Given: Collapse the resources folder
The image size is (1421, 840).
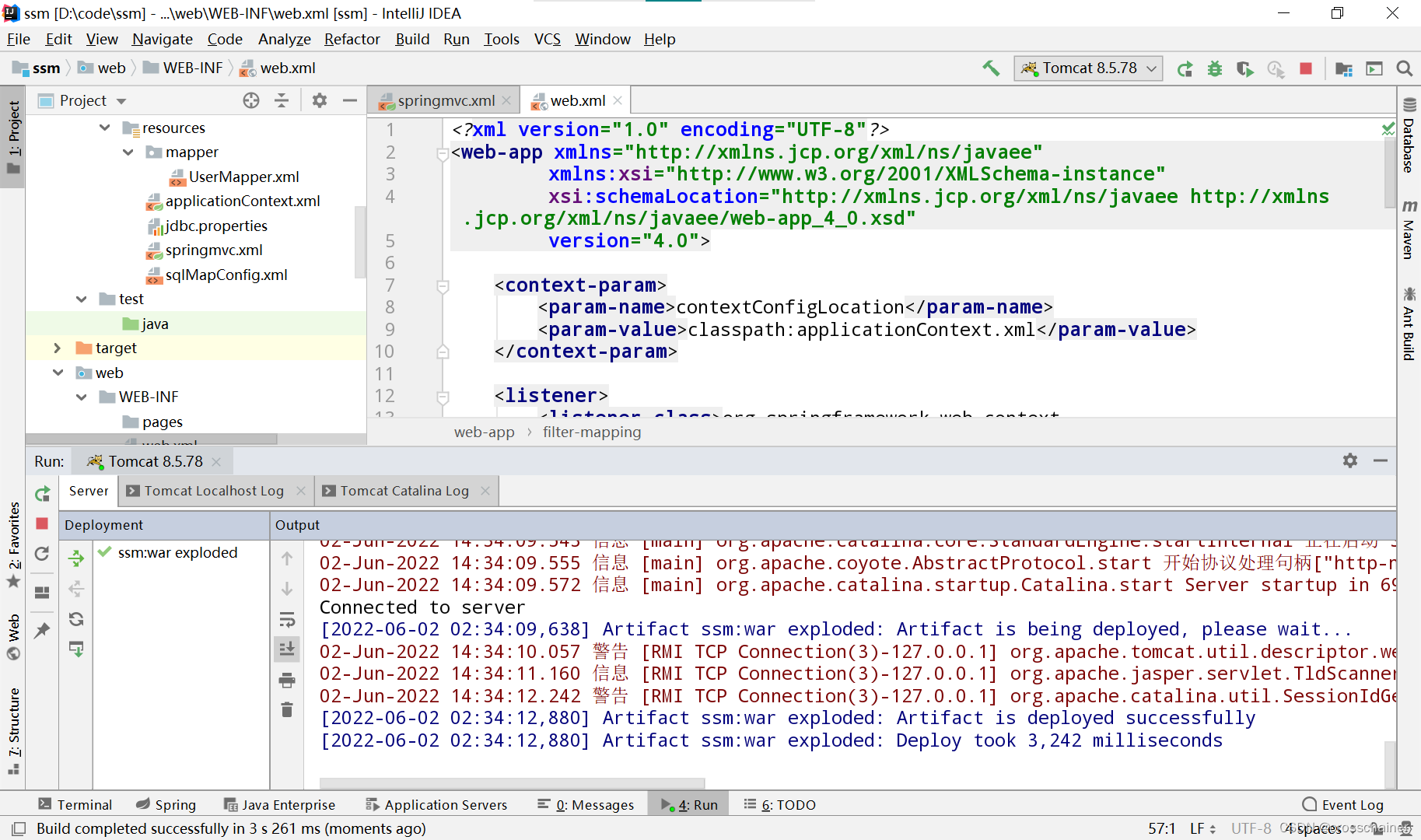Looking at the screenshot, I should (x=105, y=128).
